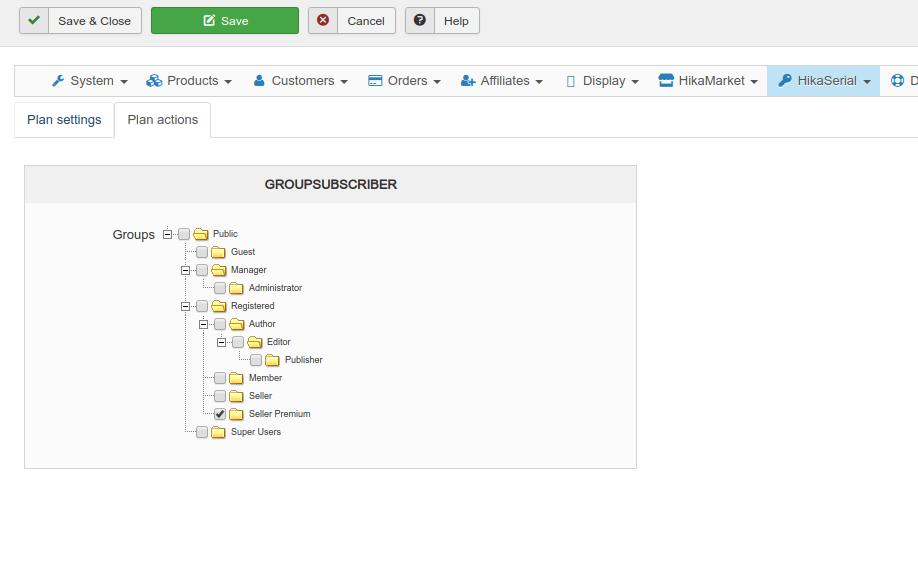This screenshot has height=588, width=918.
Task: Open the HikaMarket dropdown menu
Action: click(708, 81)
